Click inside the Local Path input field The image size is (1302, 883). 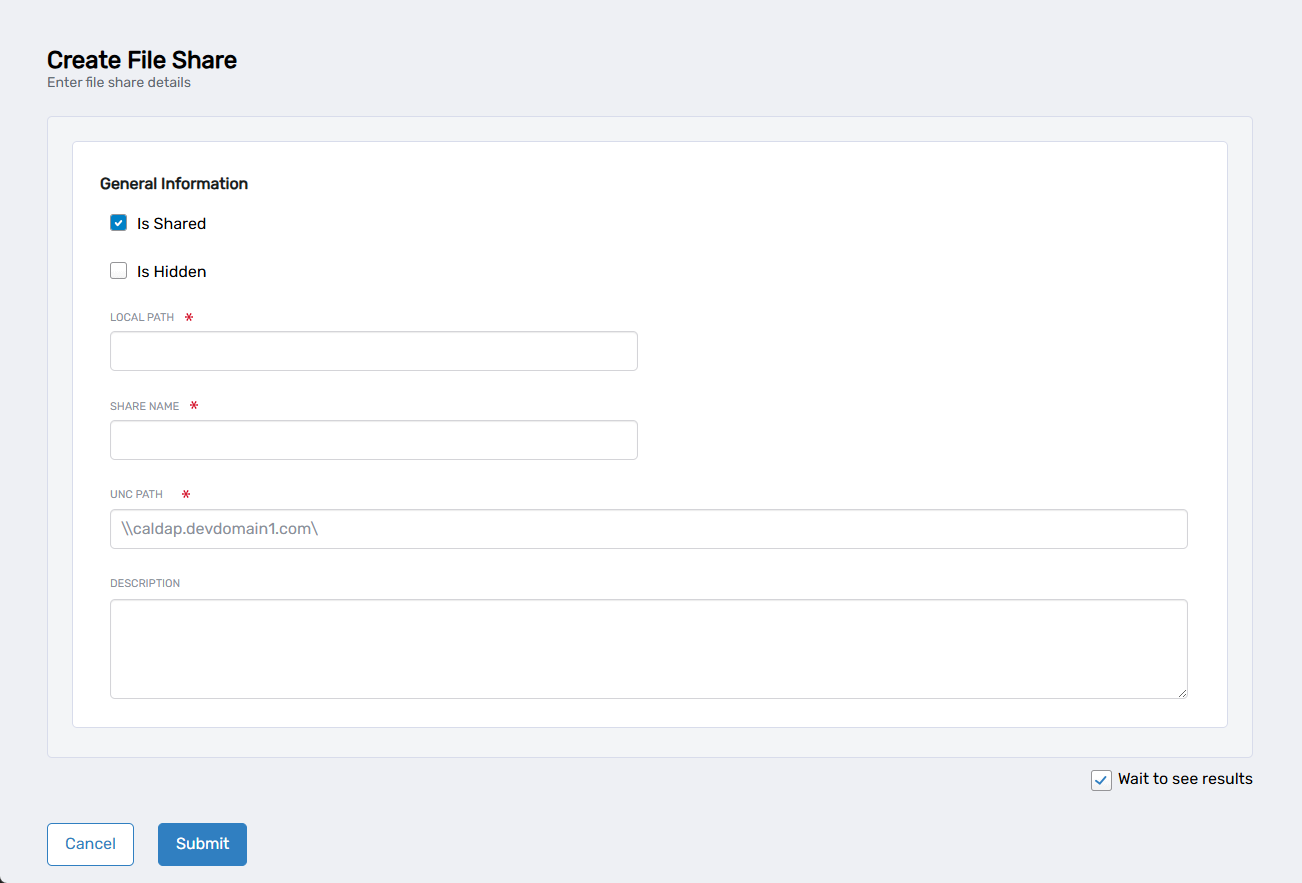(x=373, y=350)
